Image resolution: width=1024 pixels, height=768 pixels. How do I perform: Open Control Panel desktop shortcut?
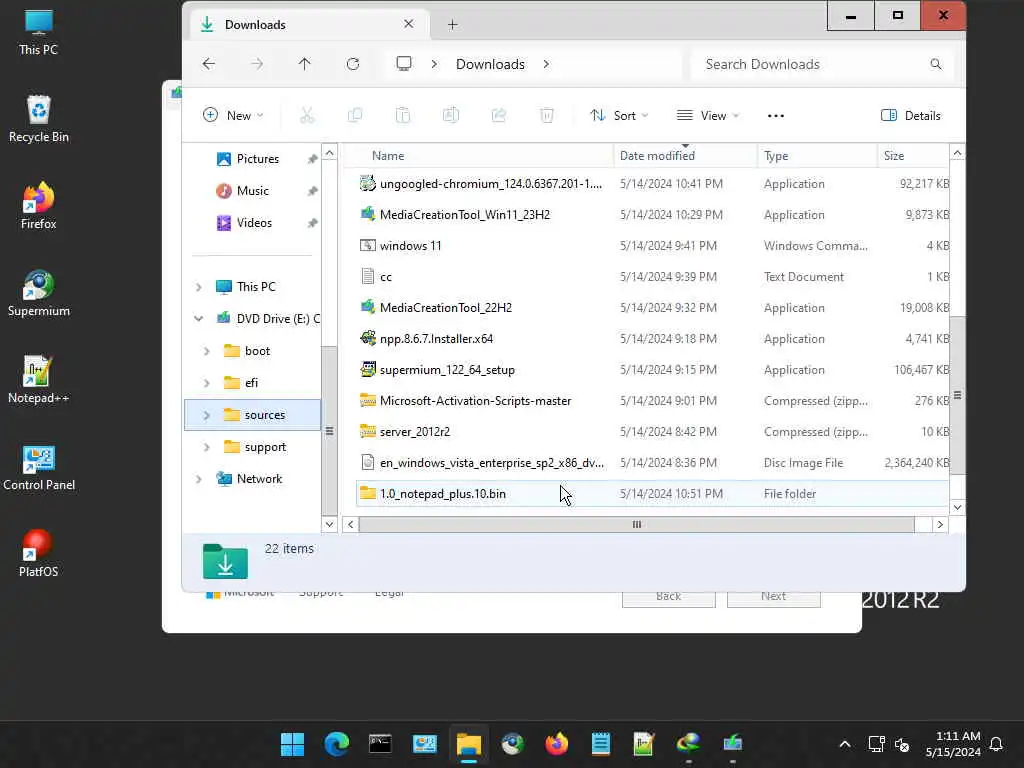[39, 467]
